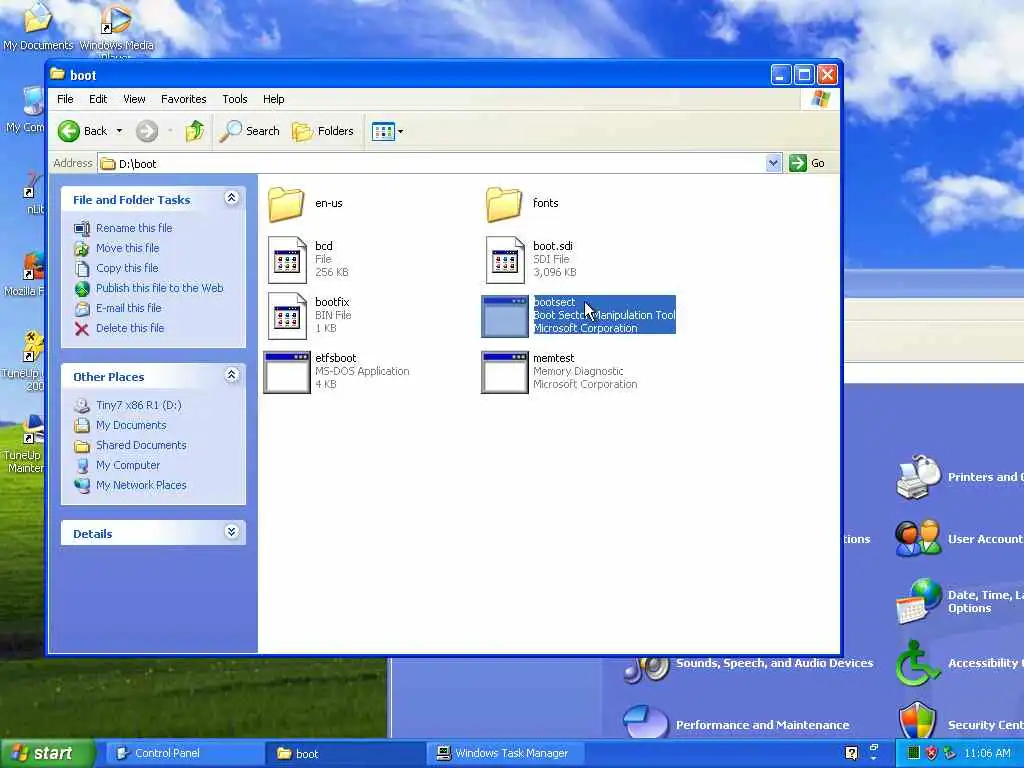Click the boot taskbar button

[x=345, y=754]
